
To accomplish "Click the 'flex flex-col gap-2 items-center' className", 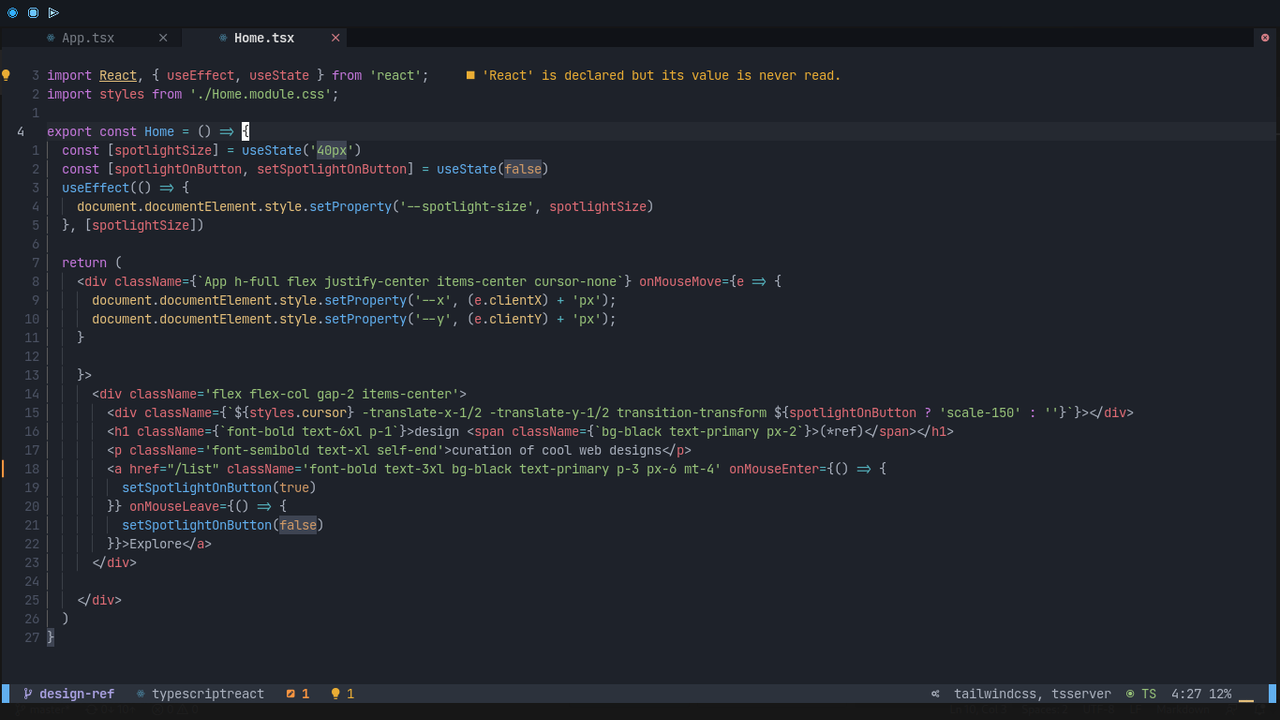I will coord(331,394).
